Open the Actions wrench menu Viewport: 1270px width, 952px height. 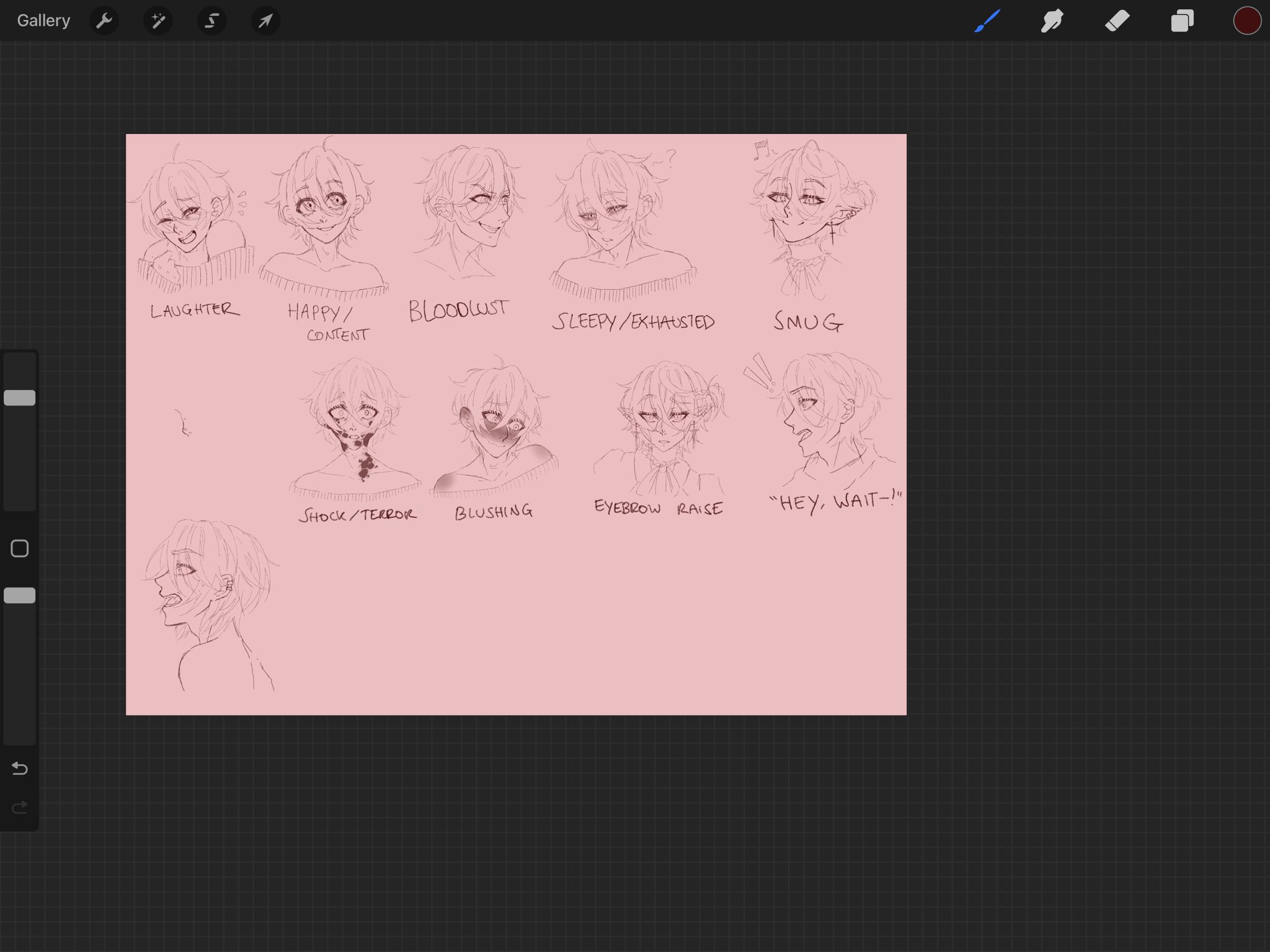(104, 21)
